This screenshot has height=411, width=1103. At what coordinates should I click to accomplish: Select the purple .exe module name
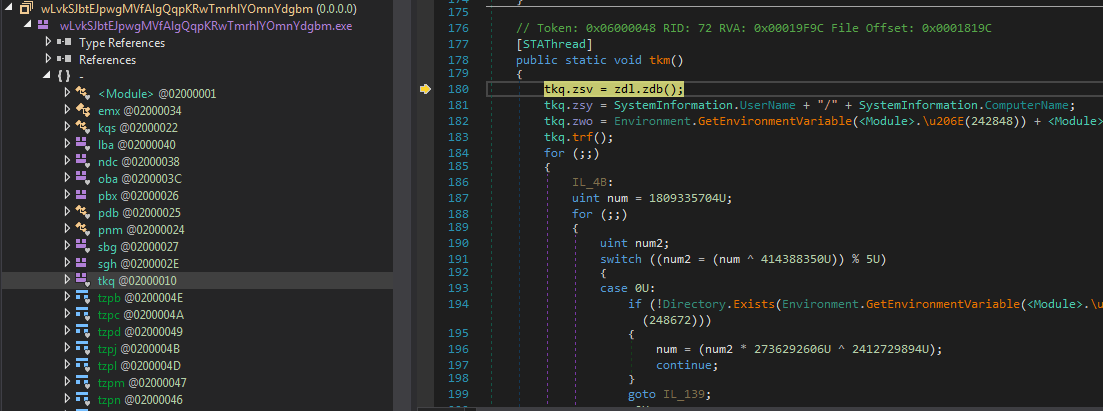pyautogui.click(x=206, y=26)
